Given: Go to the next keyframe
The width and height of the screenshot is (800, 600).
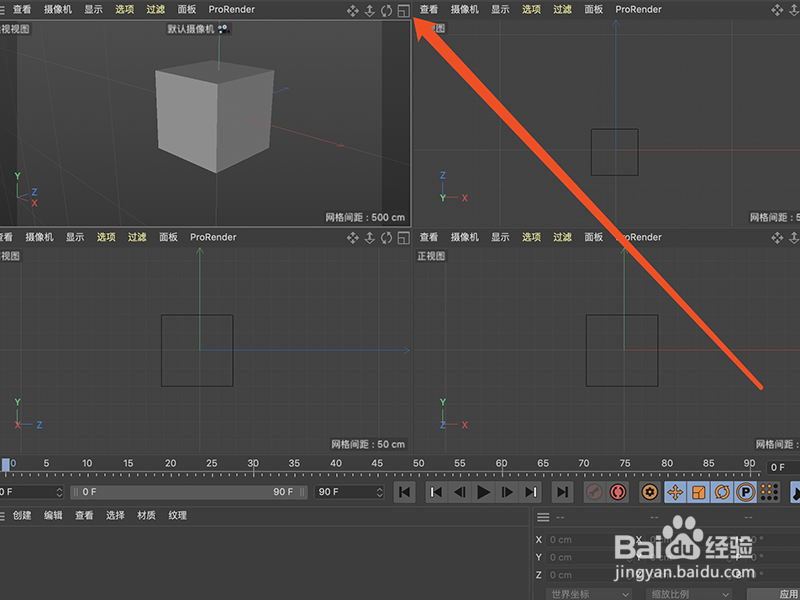Looking at the screenshot, I should click(x=531, y=492).
